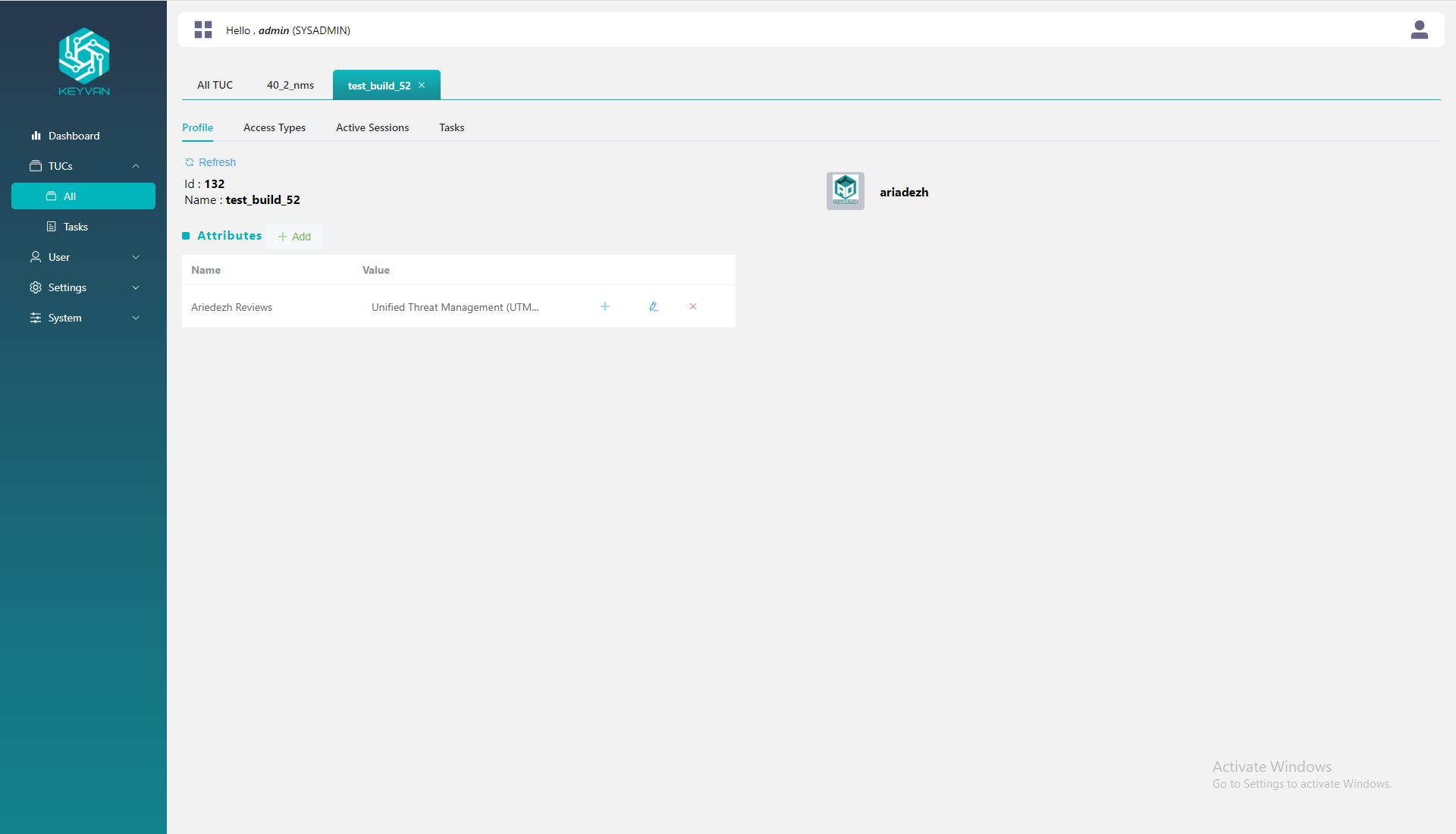Click the ariadezh logo thumbnail

coord(845,190)
